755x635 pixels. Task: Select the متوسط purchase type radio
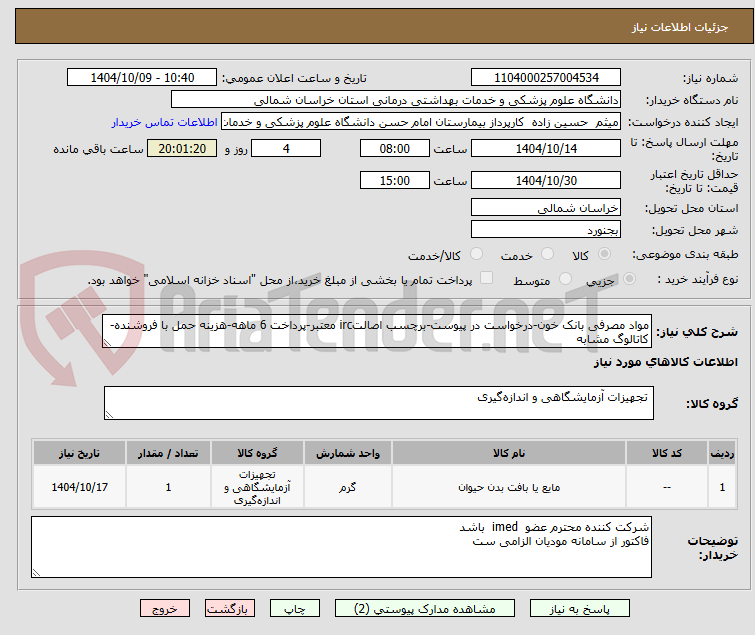[565, 279]
